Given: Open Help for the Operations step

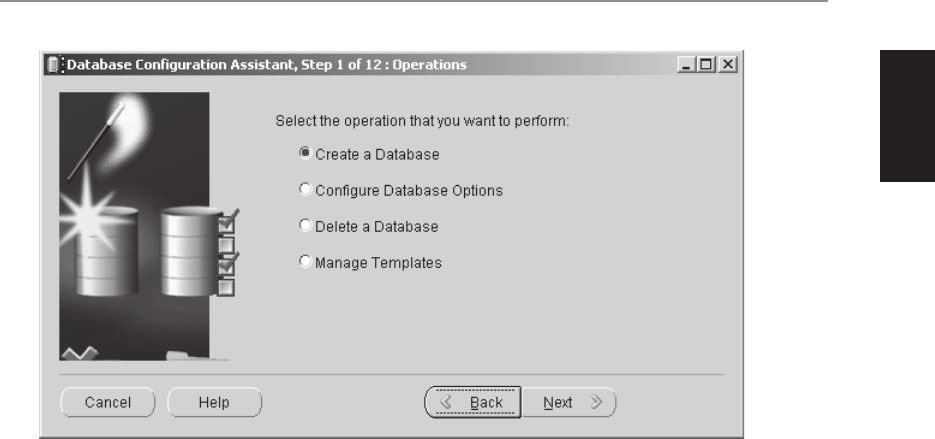Looking at the screenshot, I should pyautogui.click(x=215, y=403).
